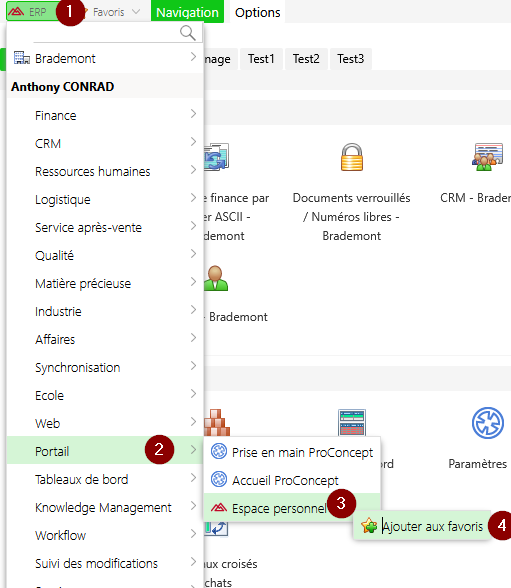Expand Ressources humaines submenu chevron
The height and width of the screenshot is (588, 511).
coord(193,170)
